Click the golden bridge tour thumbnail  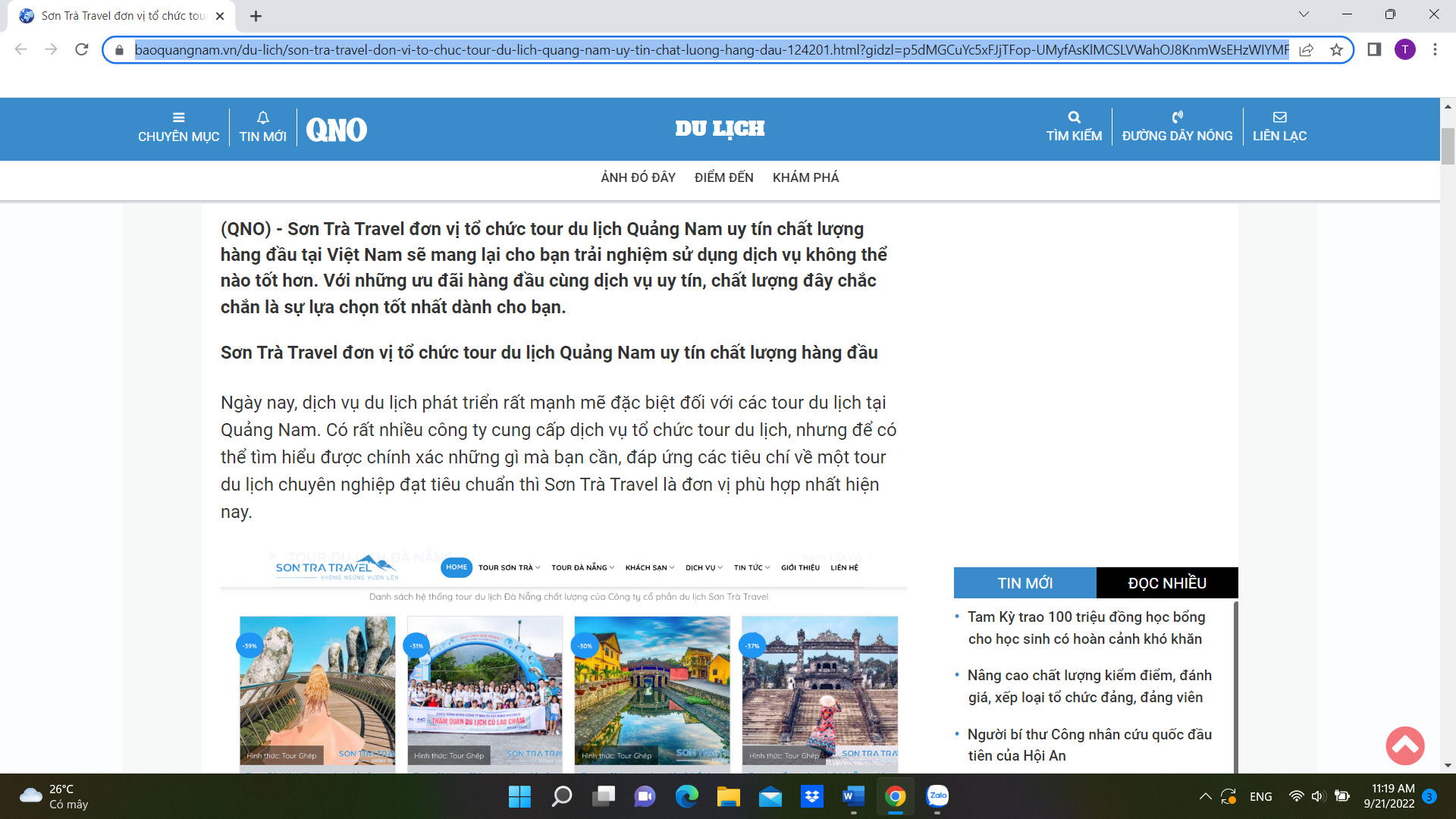(x=317, y=690)
